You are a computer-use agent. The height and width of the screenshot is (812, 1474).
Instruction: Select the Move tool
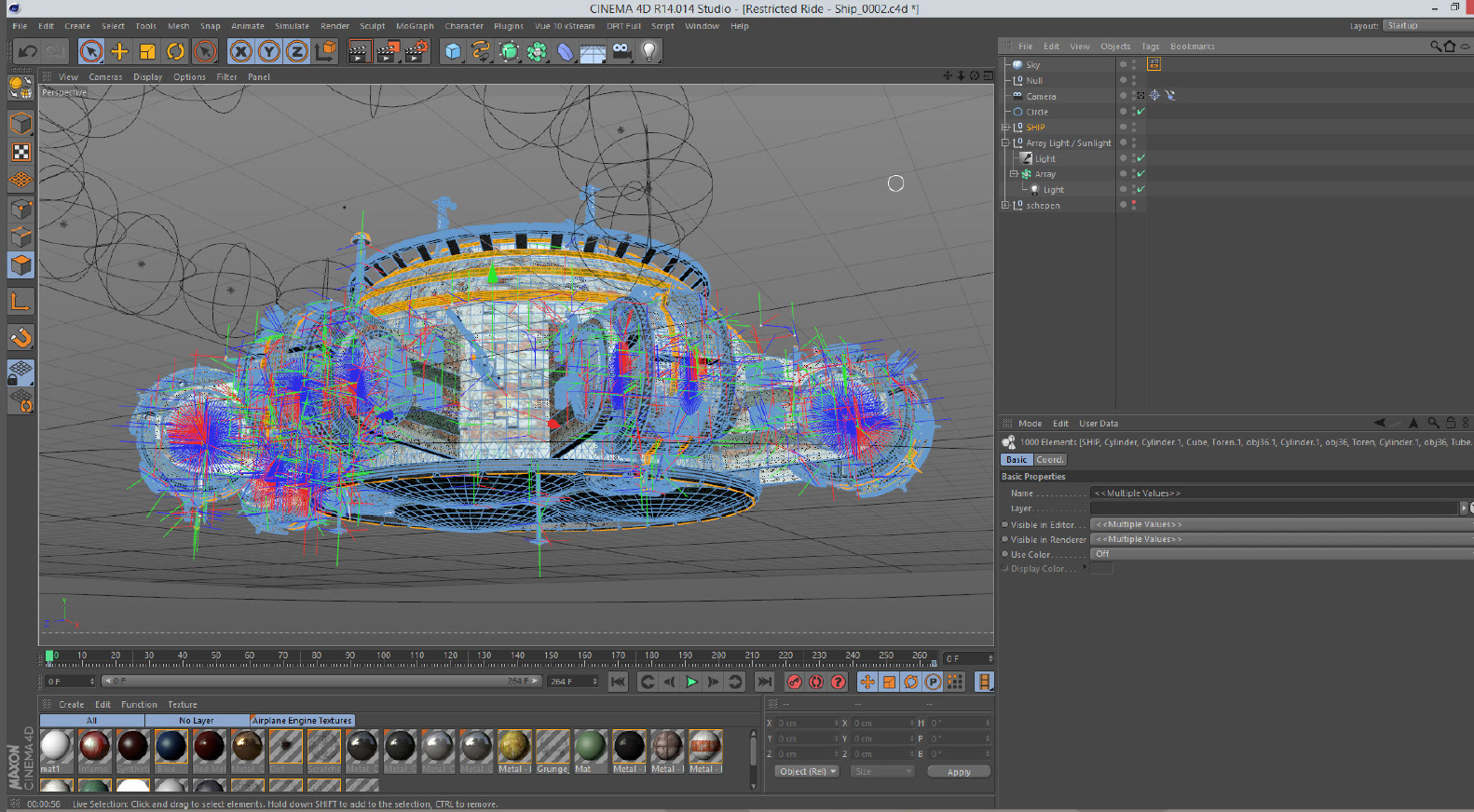(119, 51)
